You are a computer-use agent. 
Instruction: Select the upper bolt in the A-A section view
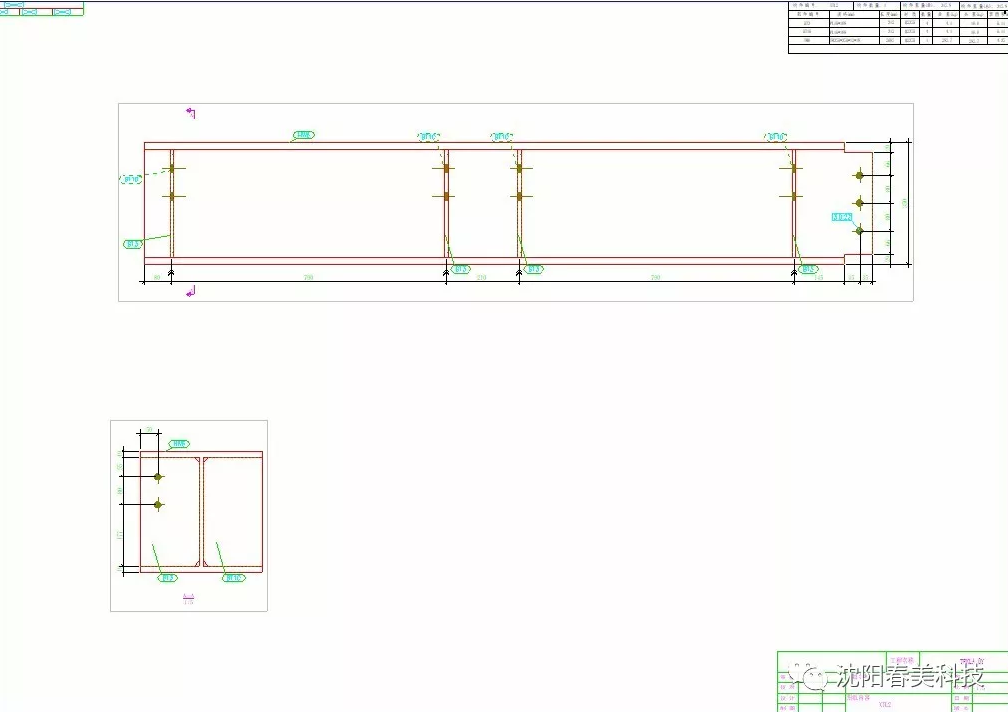tap(158, 477)
